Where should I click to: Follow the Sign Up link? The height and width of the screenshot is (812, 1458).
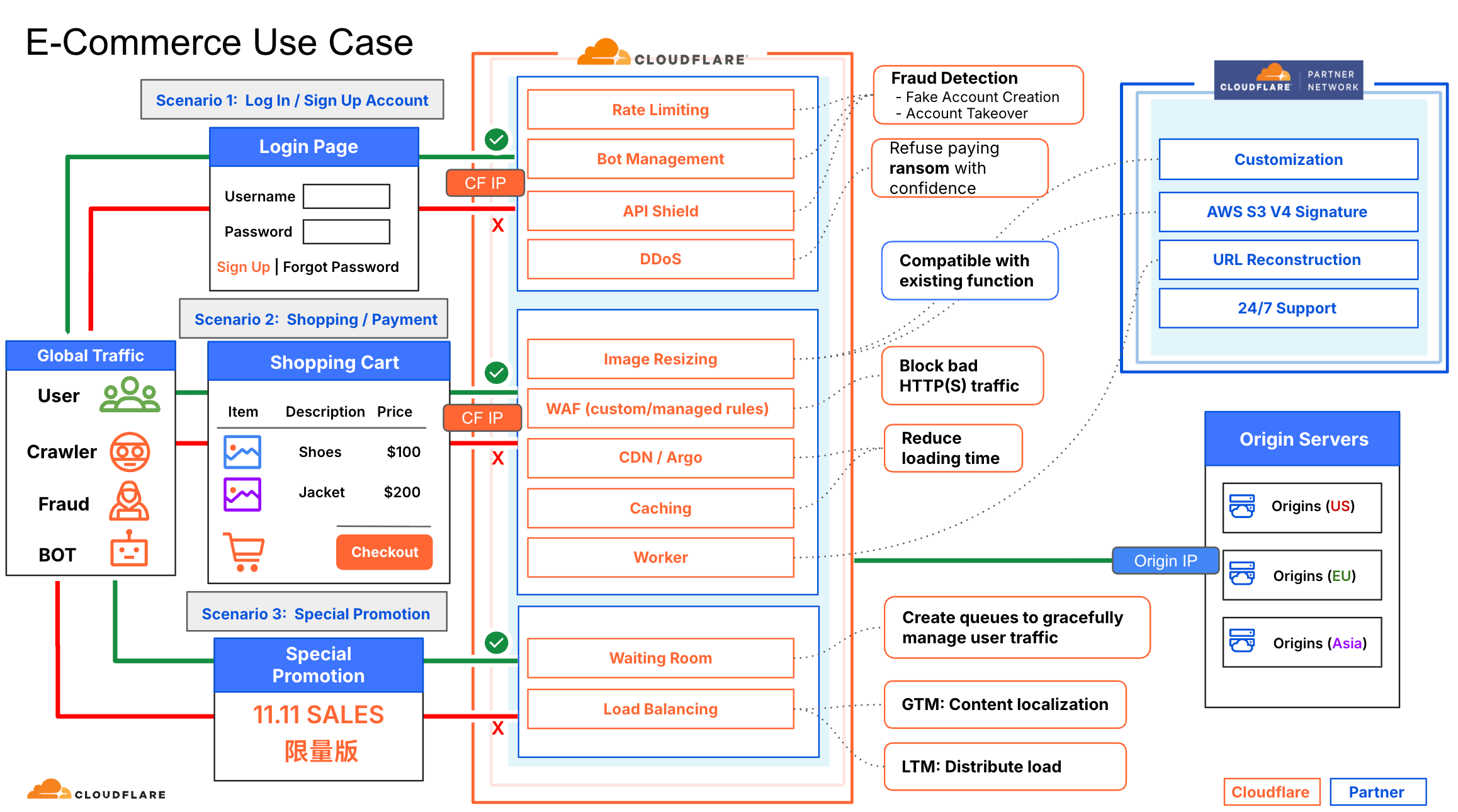(x=244, y=267)
